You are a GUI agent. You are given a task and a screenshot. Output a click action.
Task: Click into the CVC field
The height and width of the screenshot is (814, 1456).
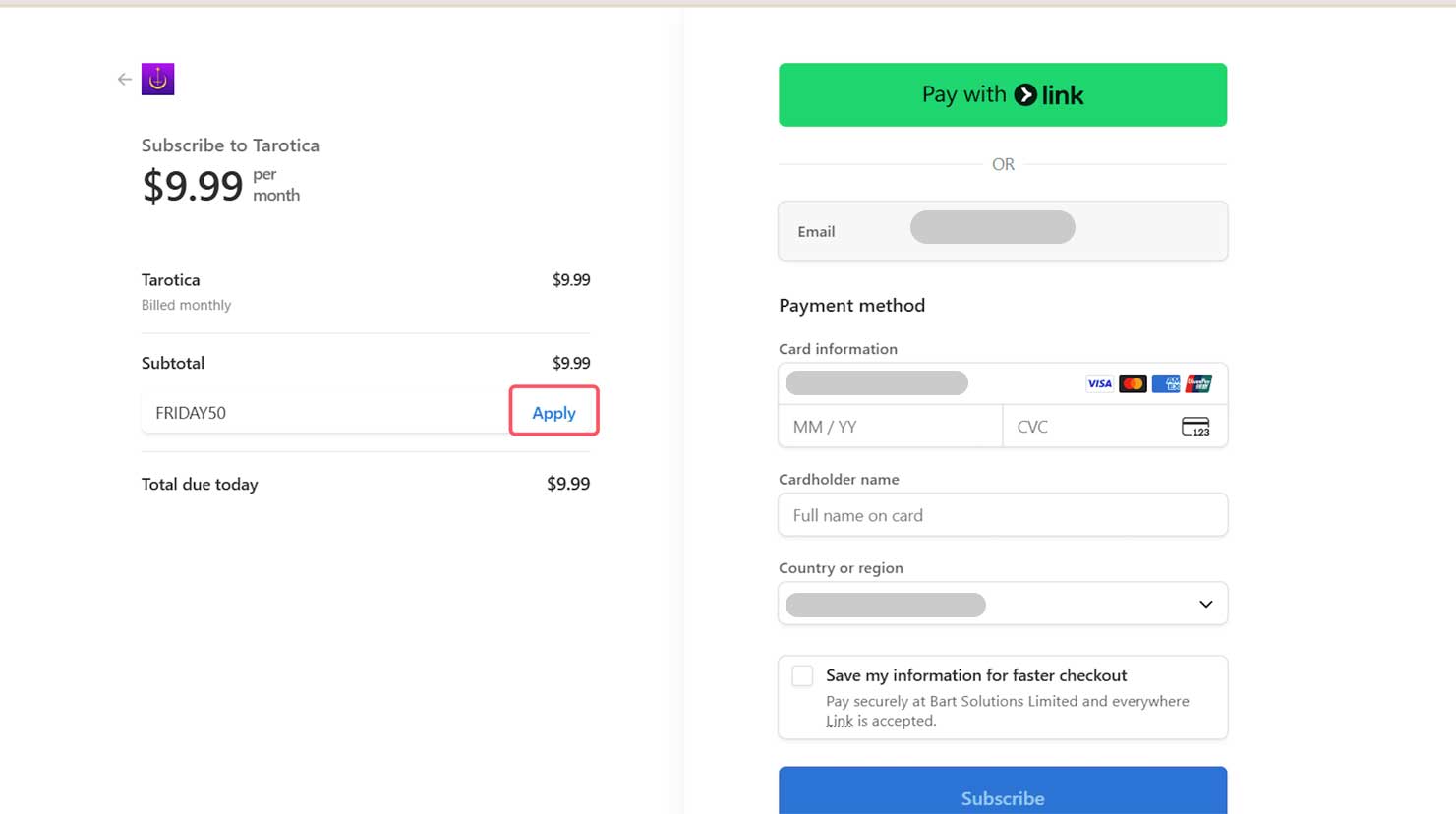click(1091, 427)
